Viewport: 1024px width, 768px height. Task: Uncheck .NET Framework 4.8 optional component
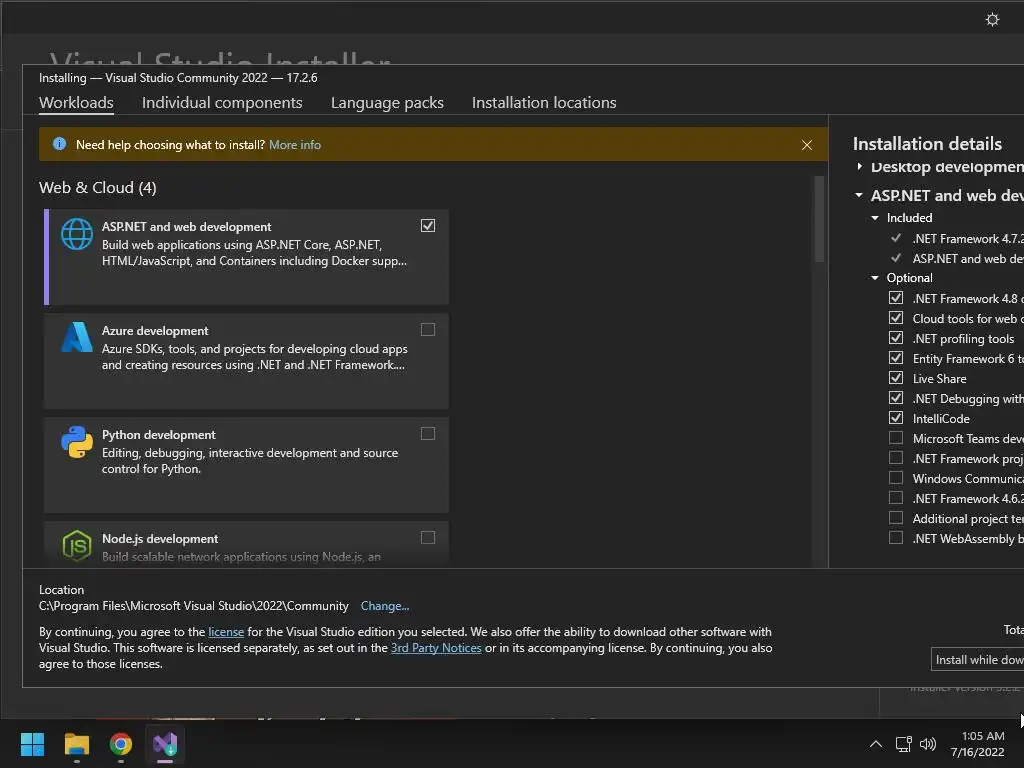click(x=896, y=298)
